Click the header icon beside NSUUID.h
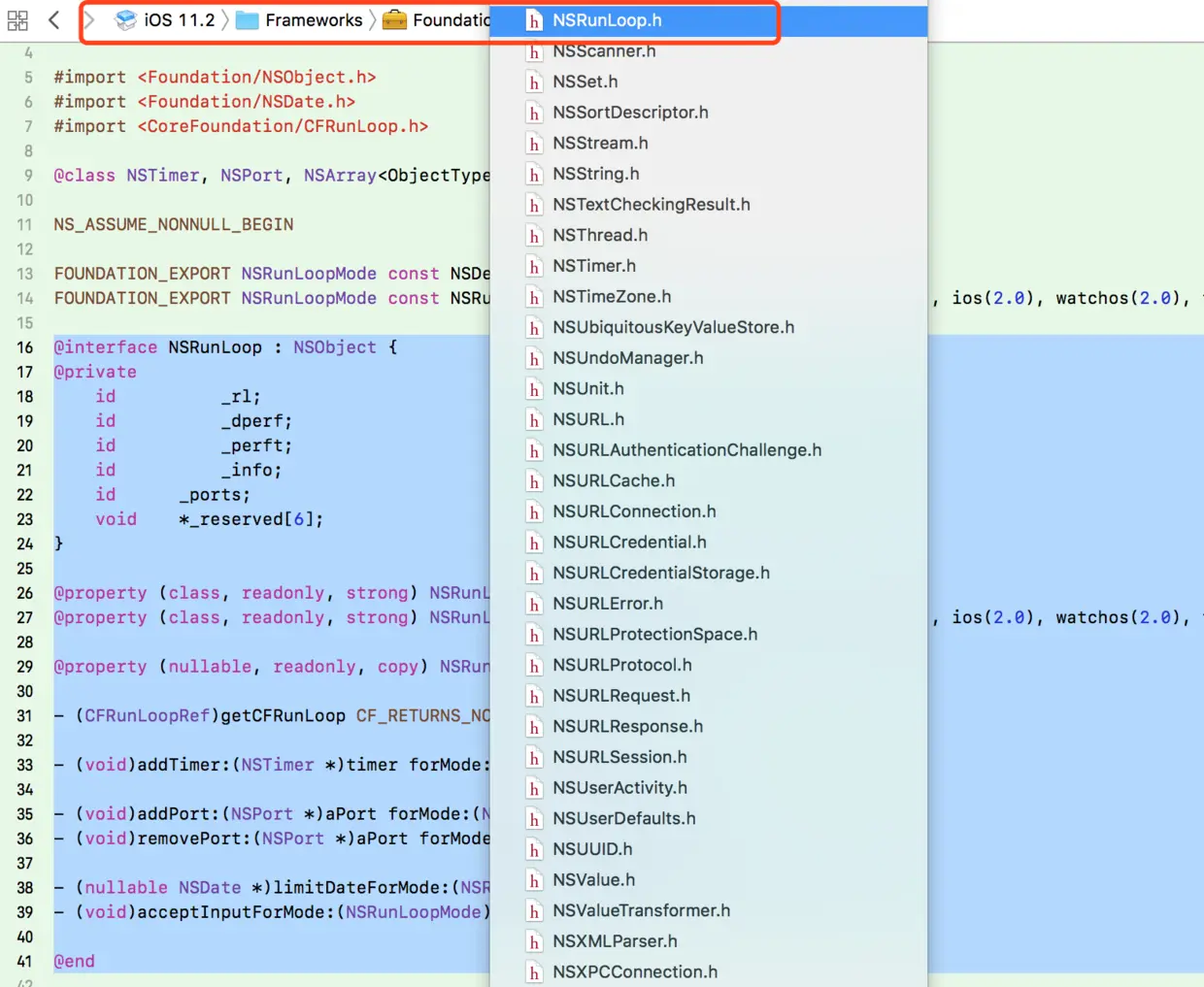 534,850
